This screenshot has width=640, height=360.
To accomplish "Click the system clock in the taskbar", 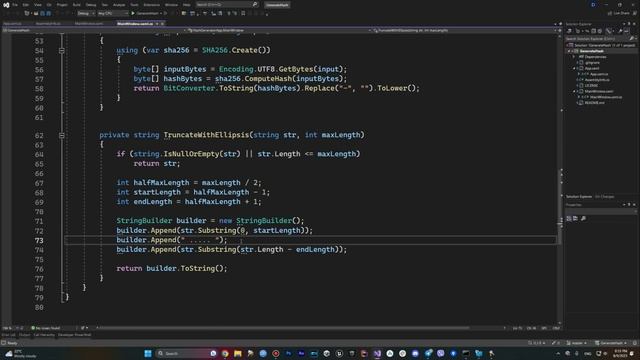I will pyautogui.click(x=620, y=353).
